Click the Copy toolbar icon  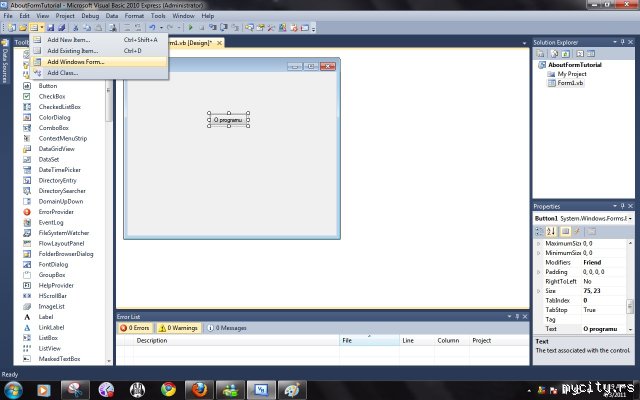tap(87, 28)
